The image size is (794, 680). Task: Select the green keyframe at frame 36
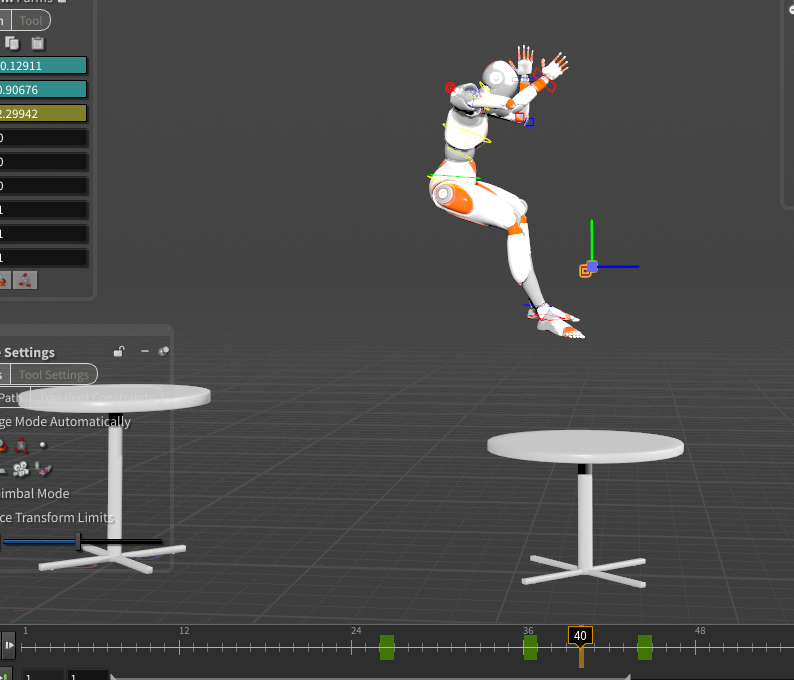530,648
